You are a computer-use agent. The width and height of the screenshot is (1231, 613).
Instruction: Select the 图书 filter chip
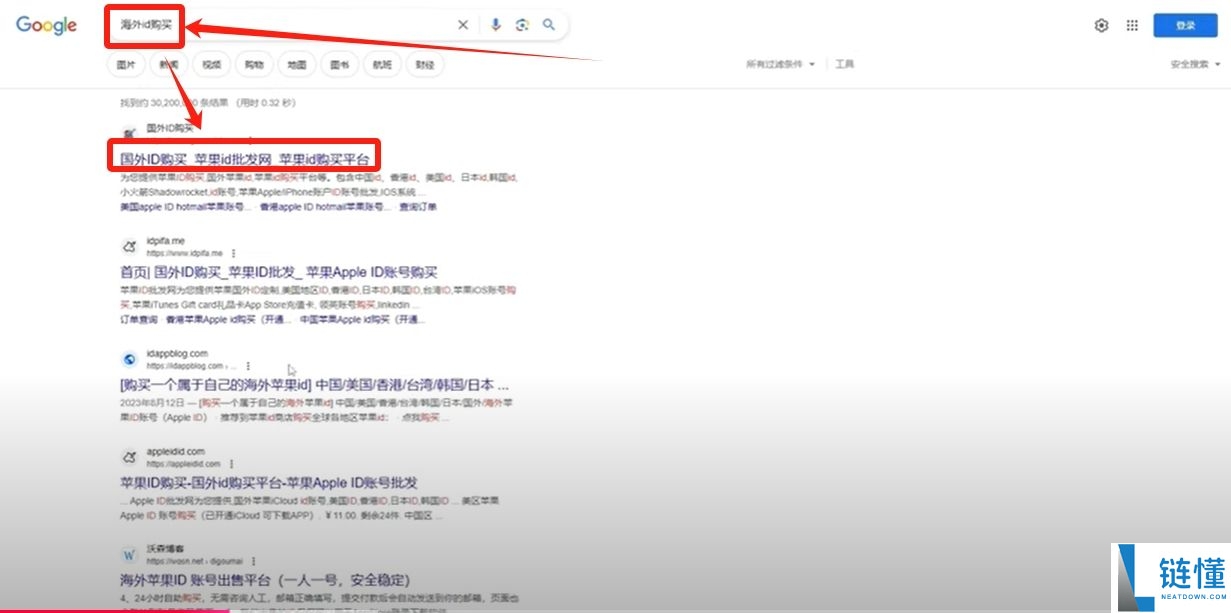pos(340,65)
